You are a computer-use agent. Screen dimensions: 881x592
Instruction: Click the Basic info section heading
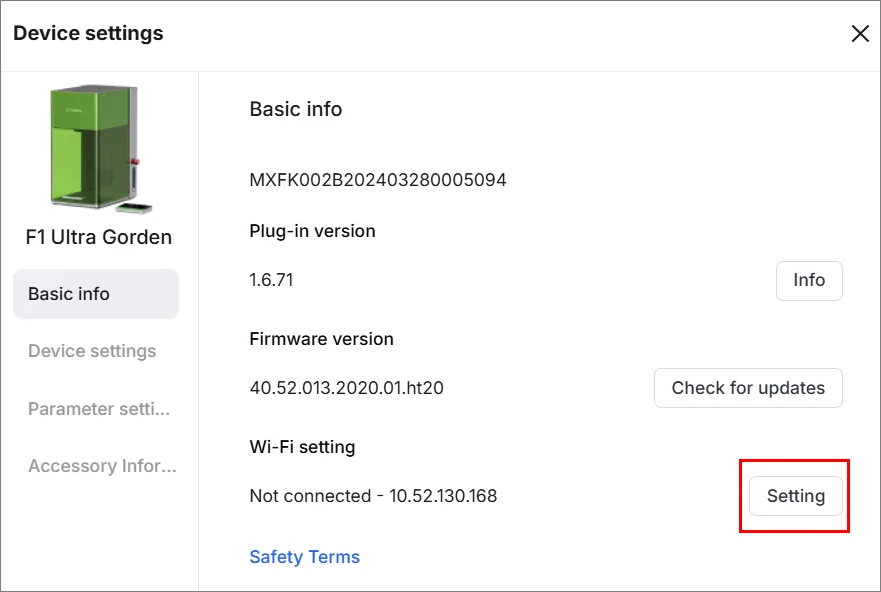click(296, 109)
